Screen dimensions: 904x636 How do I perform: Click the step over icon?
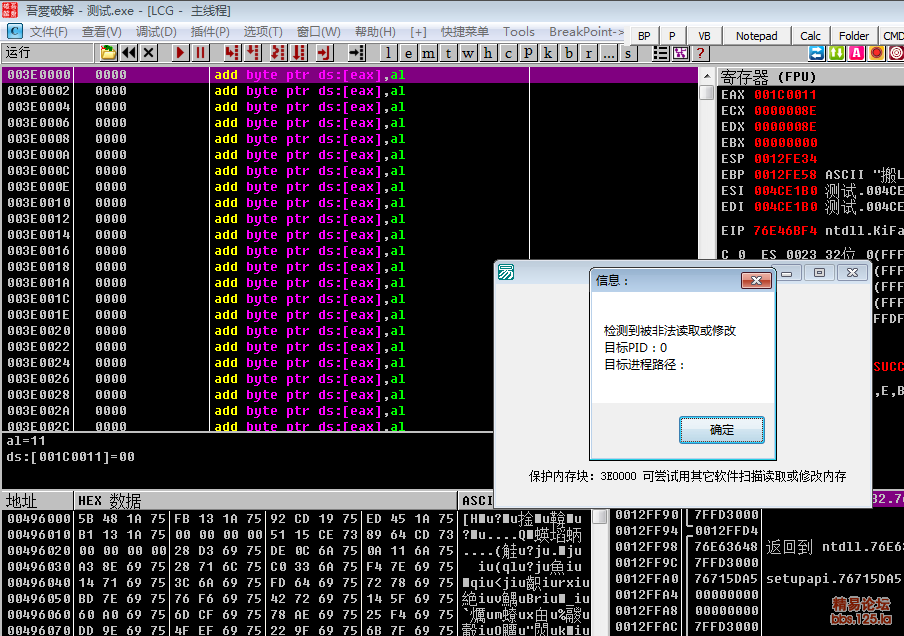252,53
